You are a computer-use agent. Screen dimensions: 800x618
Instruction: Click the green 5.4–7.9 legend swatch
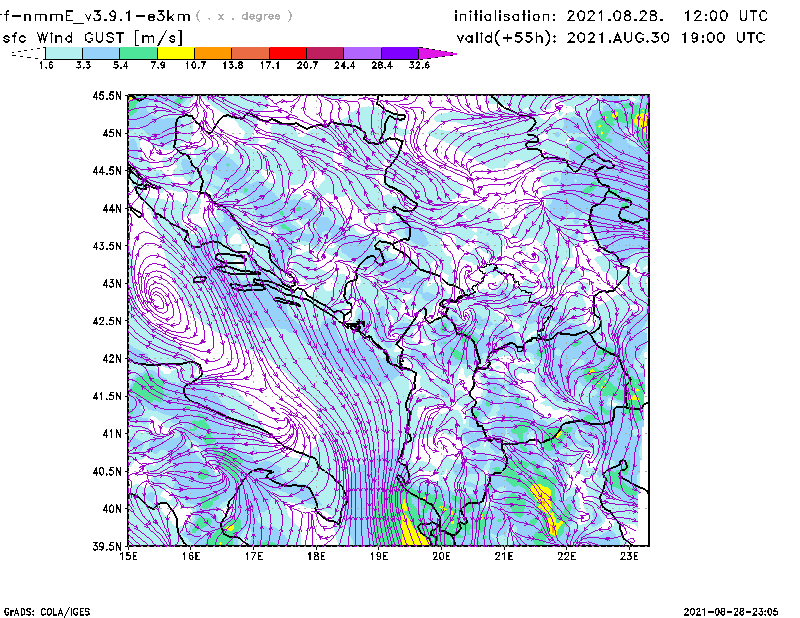pyautogui.click(x=138, y=53)
